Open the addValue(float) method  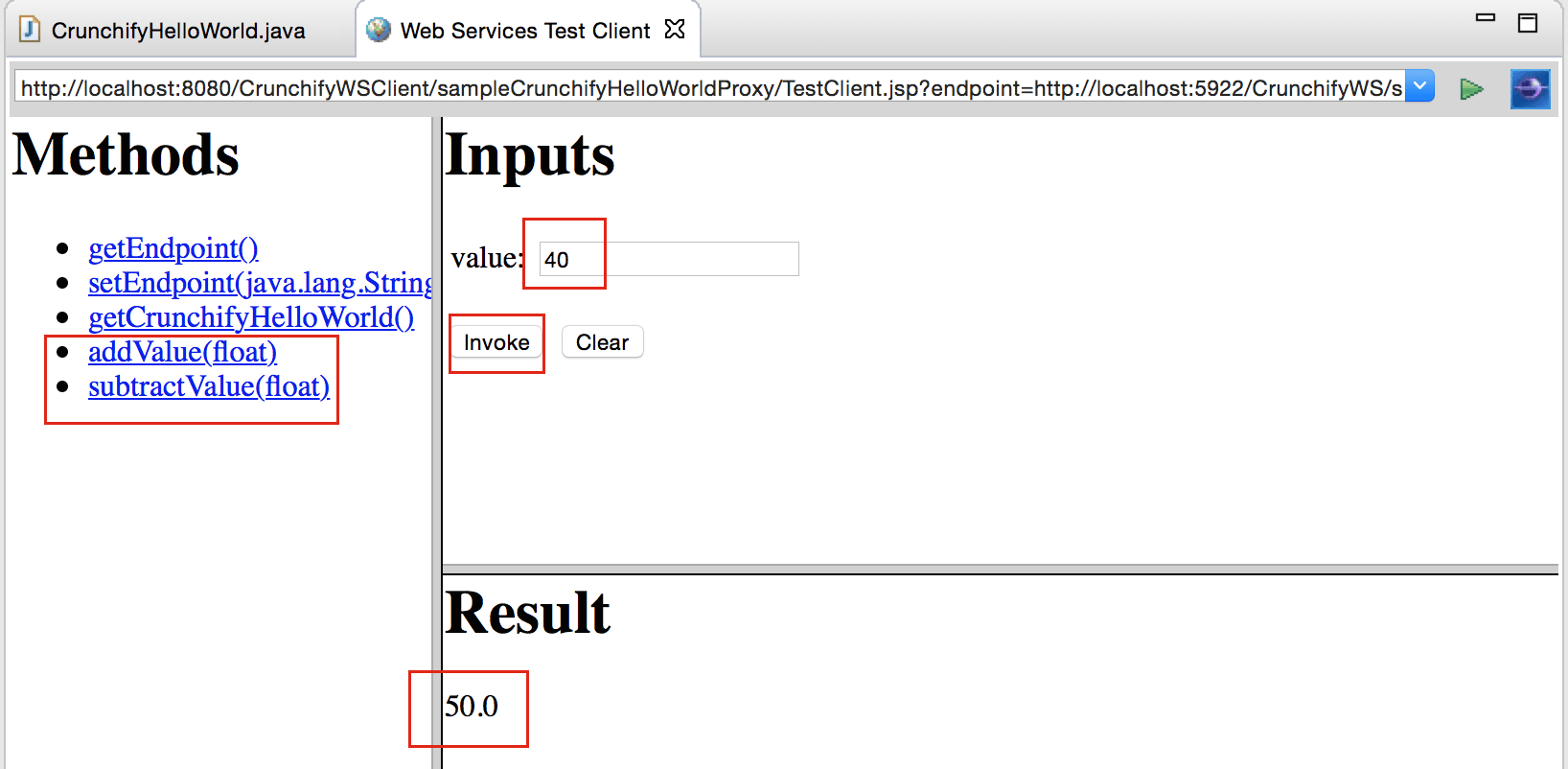[182, 352]
